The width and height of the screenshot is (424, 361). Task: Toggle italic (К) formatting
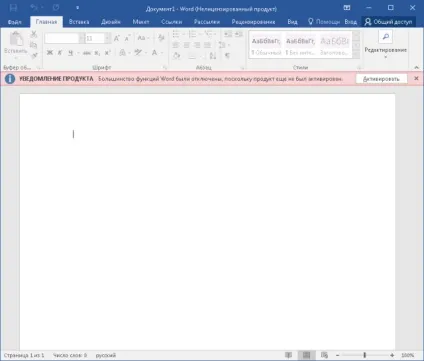coord(60,53)
